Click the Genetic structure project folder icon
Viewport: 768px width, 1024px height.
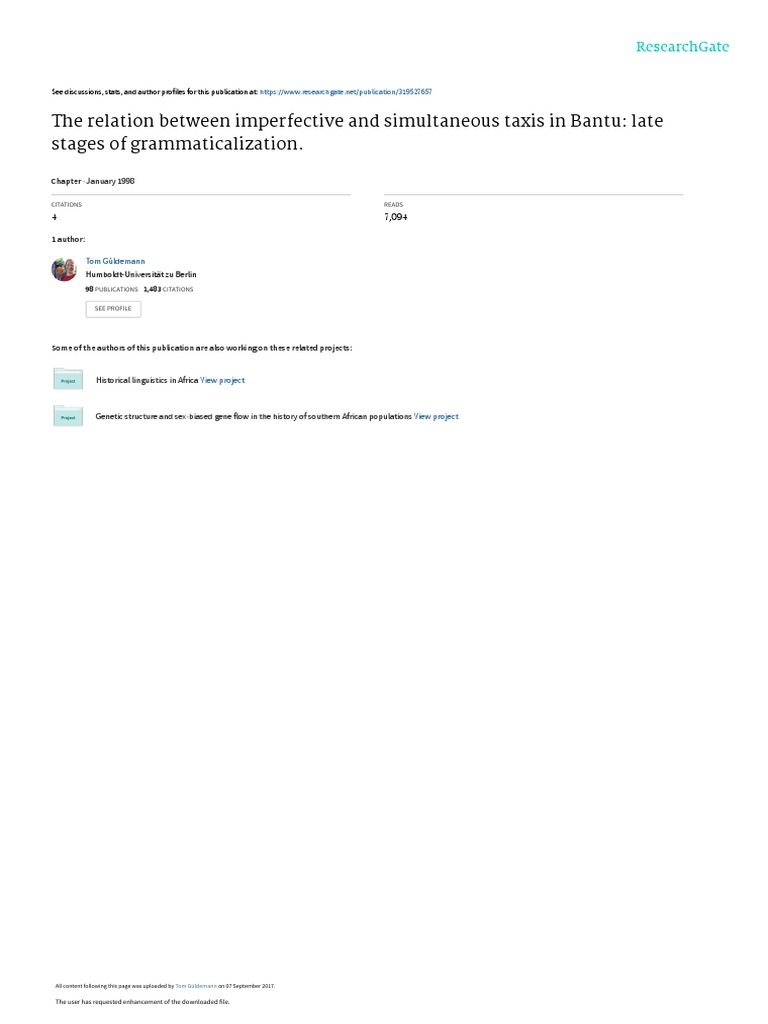pos(68,416)
